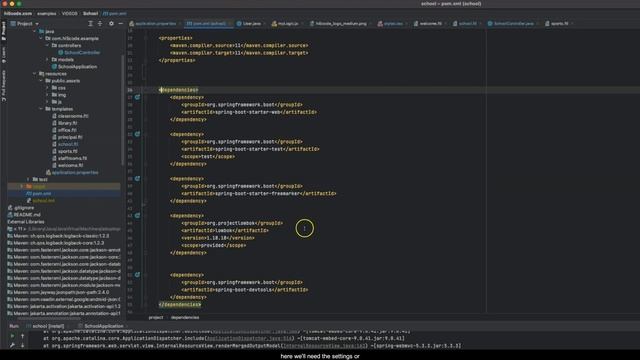Screen dimensions: 640x360
Task: Click dependencies breadcrumb below the editor
Action: click(x=185, y=317)
